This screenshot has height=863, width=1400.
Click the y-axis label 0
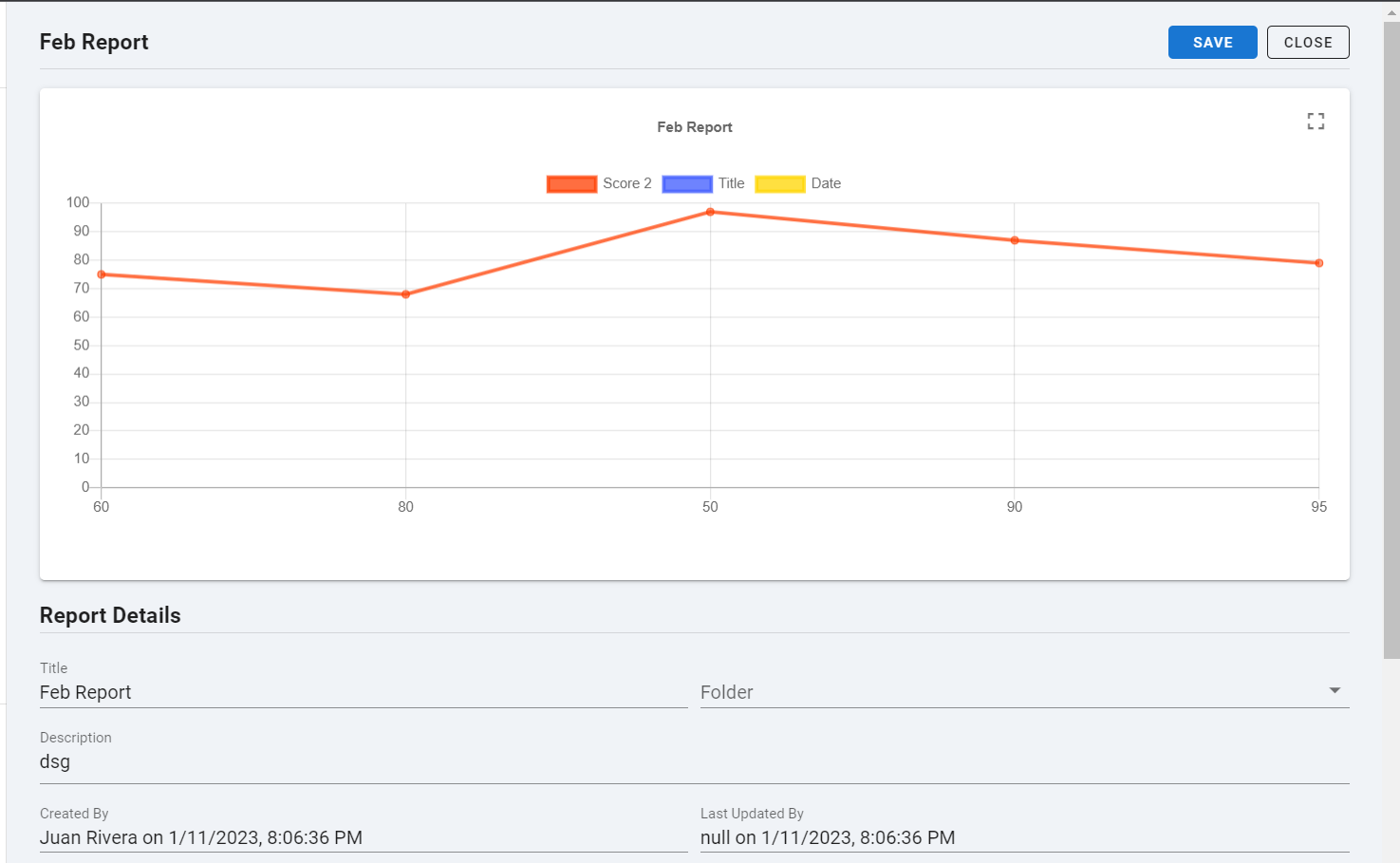pos(85,487)
